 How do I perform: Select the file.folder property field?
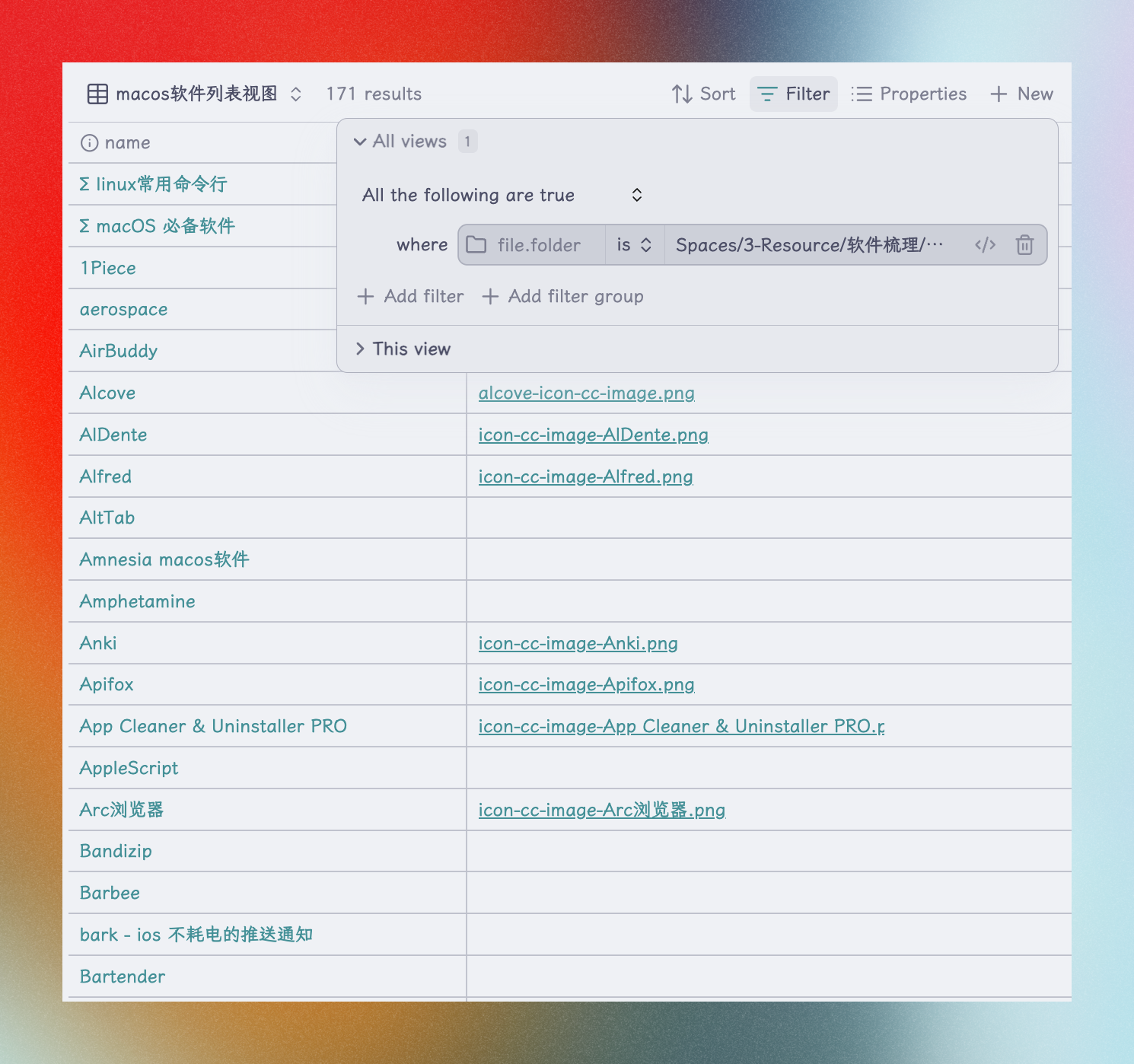532,245
